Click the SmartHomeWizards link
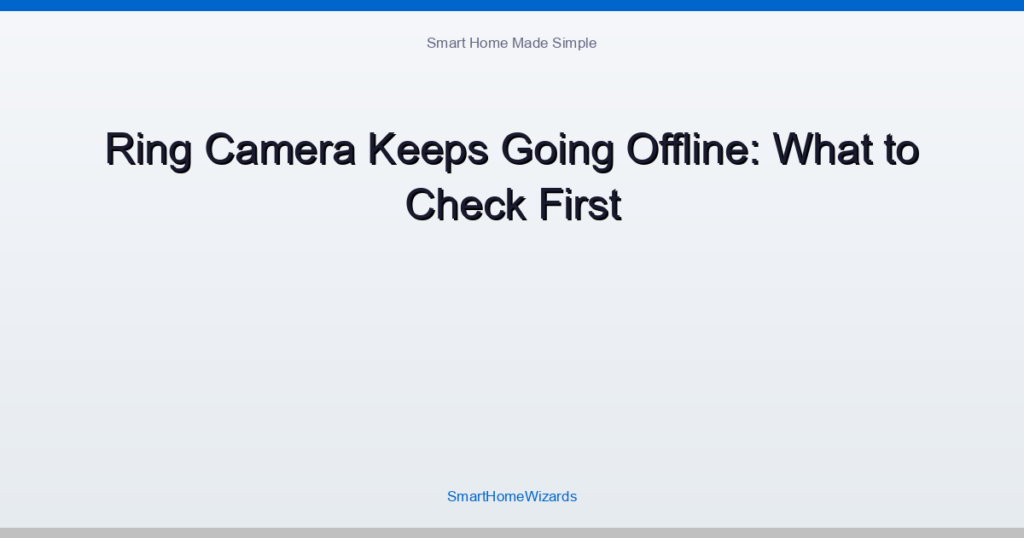This screenshot has height=538, width=1024. point(511,496)
